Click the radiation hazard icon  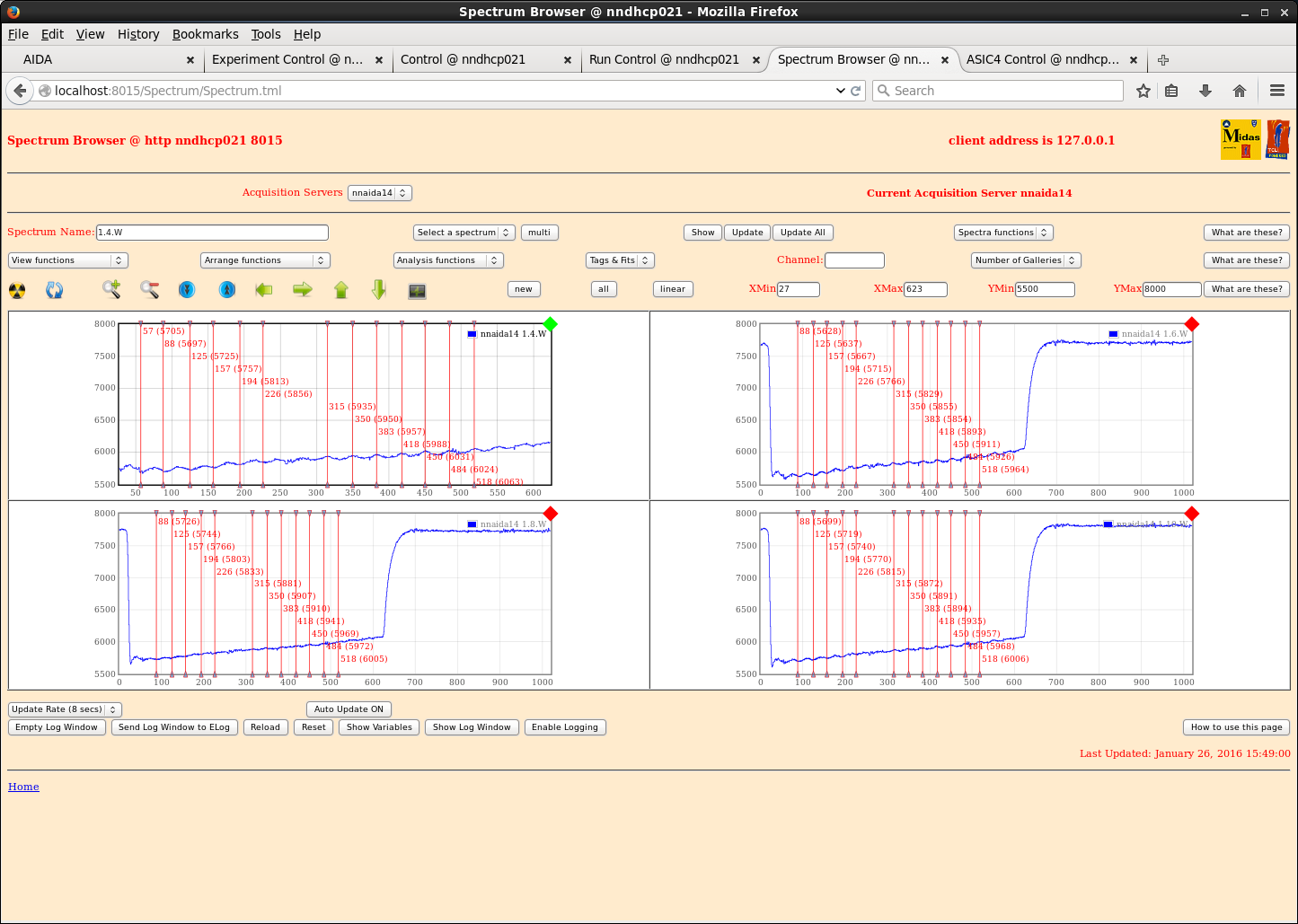[17, 290]
